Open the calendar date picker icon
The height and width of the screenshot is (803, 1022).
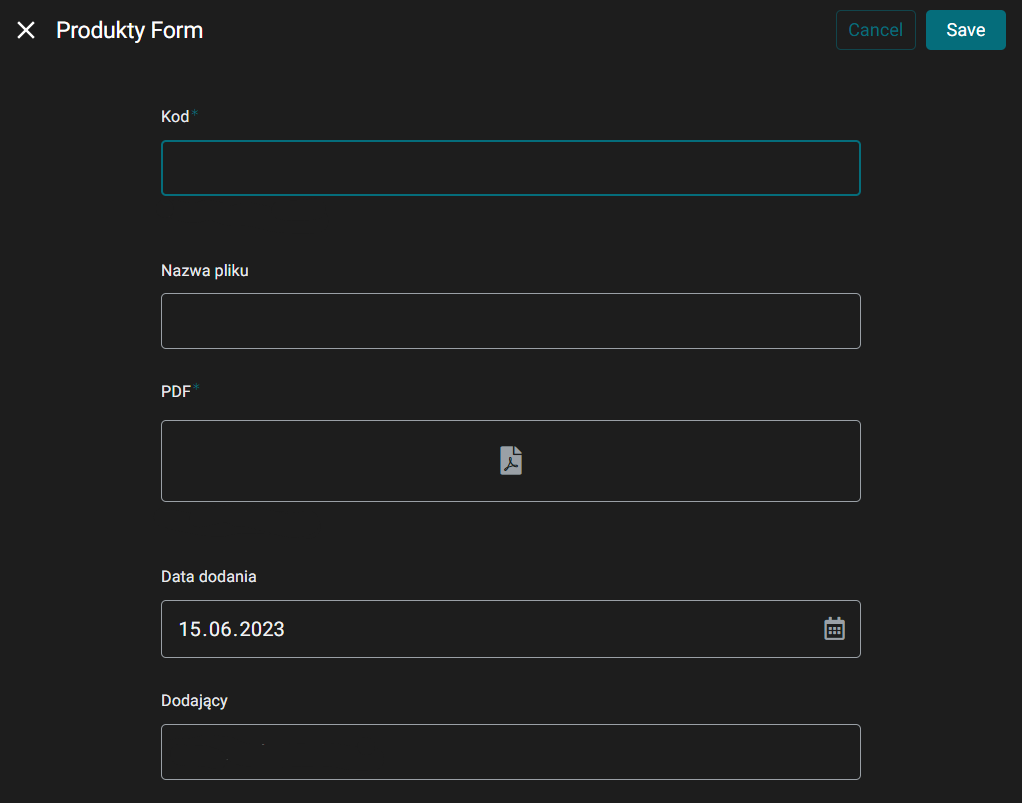(x=834, y=629)
